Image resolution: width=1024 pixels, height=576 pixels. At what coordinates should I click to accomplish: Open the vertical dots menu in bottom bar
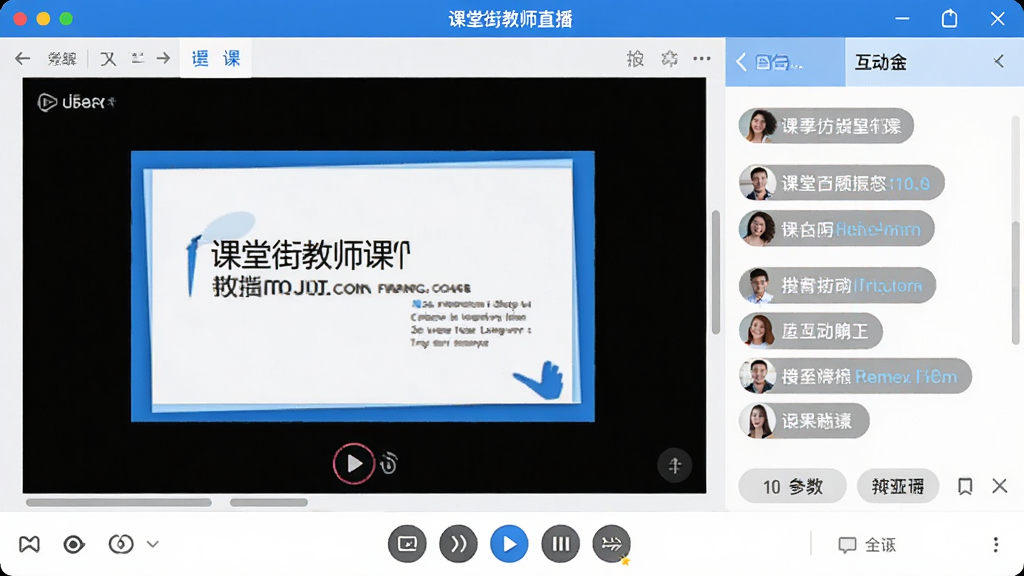click(x=995, y=544)
